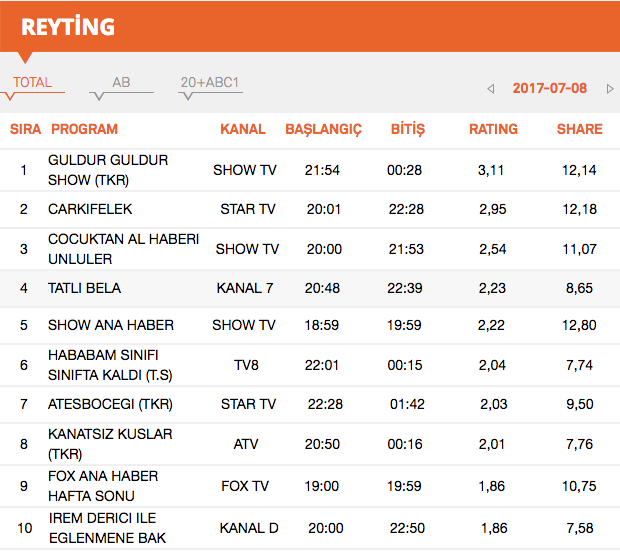Sort by the SHARE column header

[579, 129]
